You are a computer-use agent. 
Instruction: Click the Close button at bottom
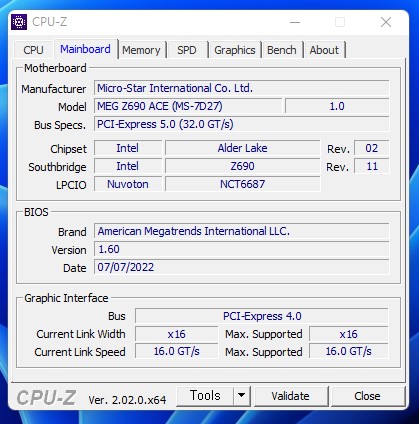point(367,396)
